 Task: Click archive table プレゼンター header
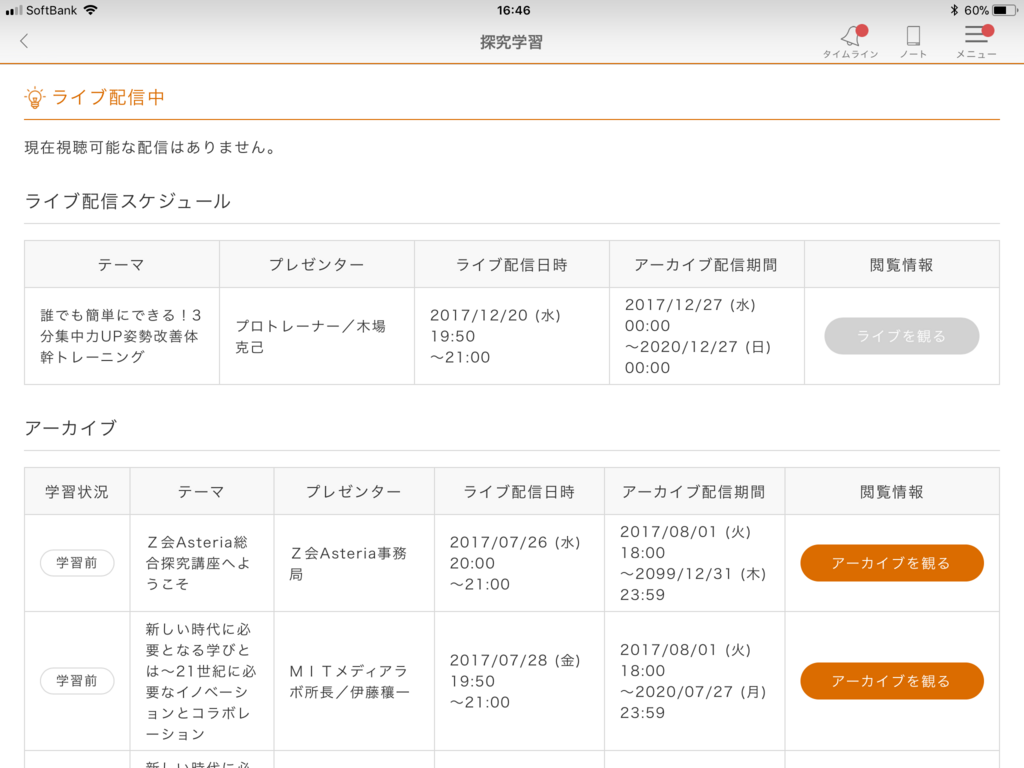354,492
